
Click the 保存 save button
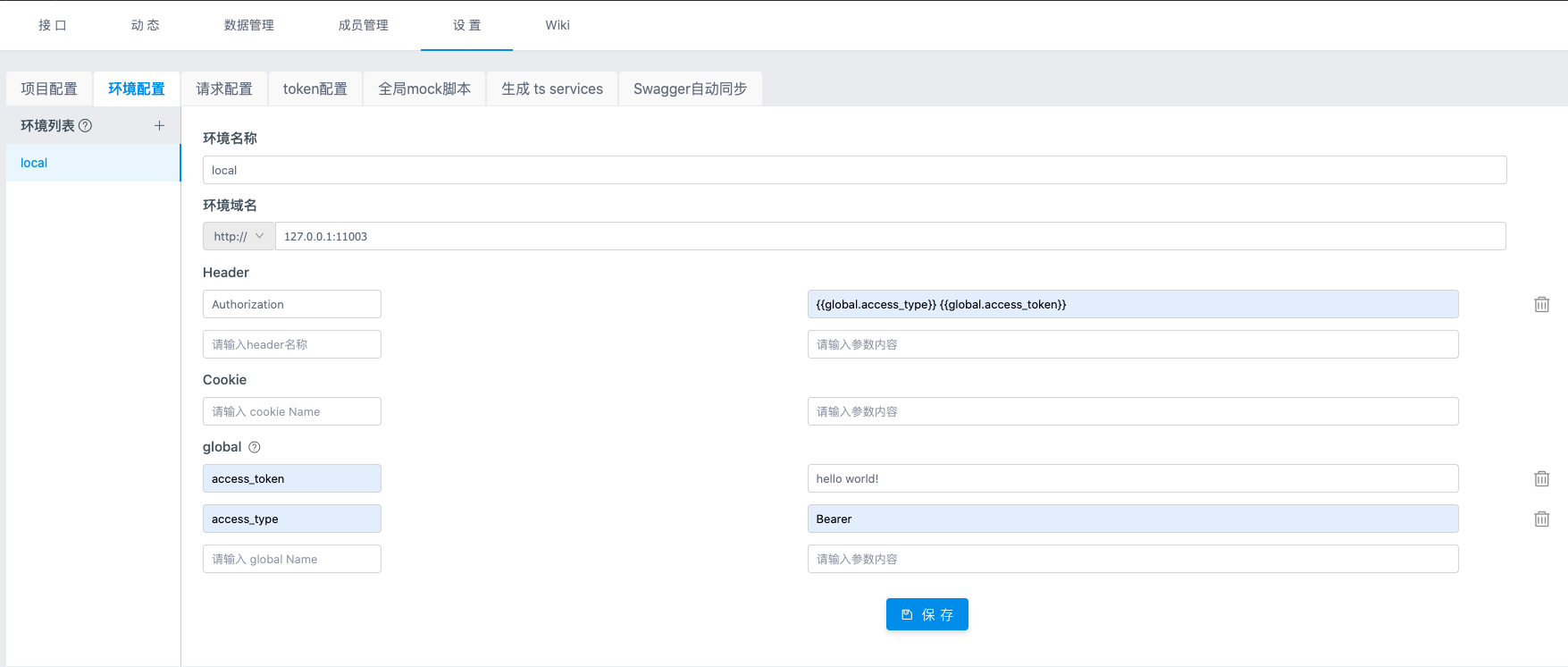click(927, 614)
